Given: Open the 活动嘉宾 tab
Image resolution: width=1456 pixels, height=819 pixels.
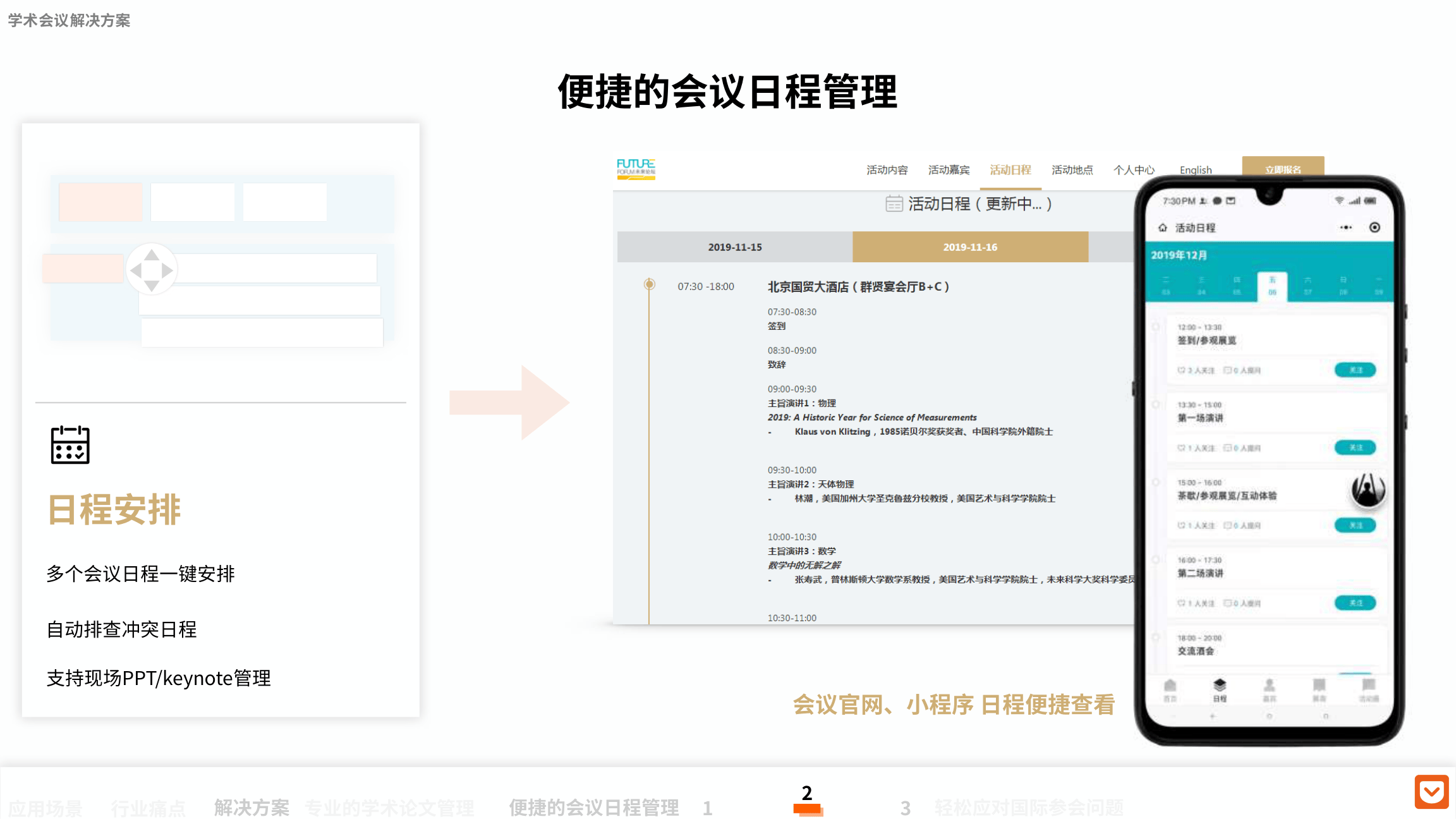Looking at the screenshot, I should [949, 170].
